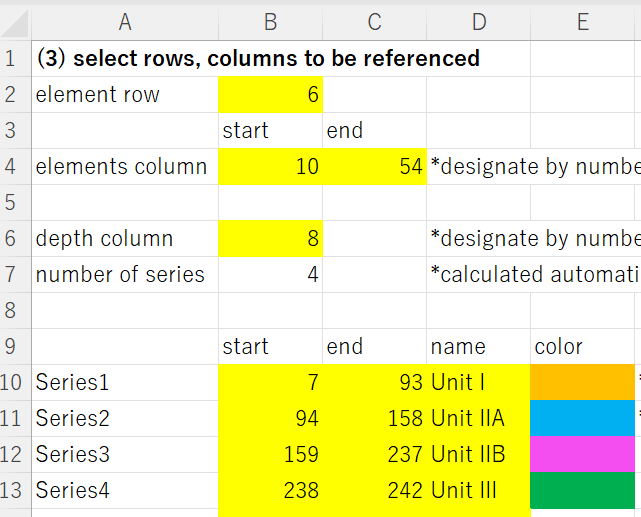Click the '*calculated automatically' note

(536, 274)
